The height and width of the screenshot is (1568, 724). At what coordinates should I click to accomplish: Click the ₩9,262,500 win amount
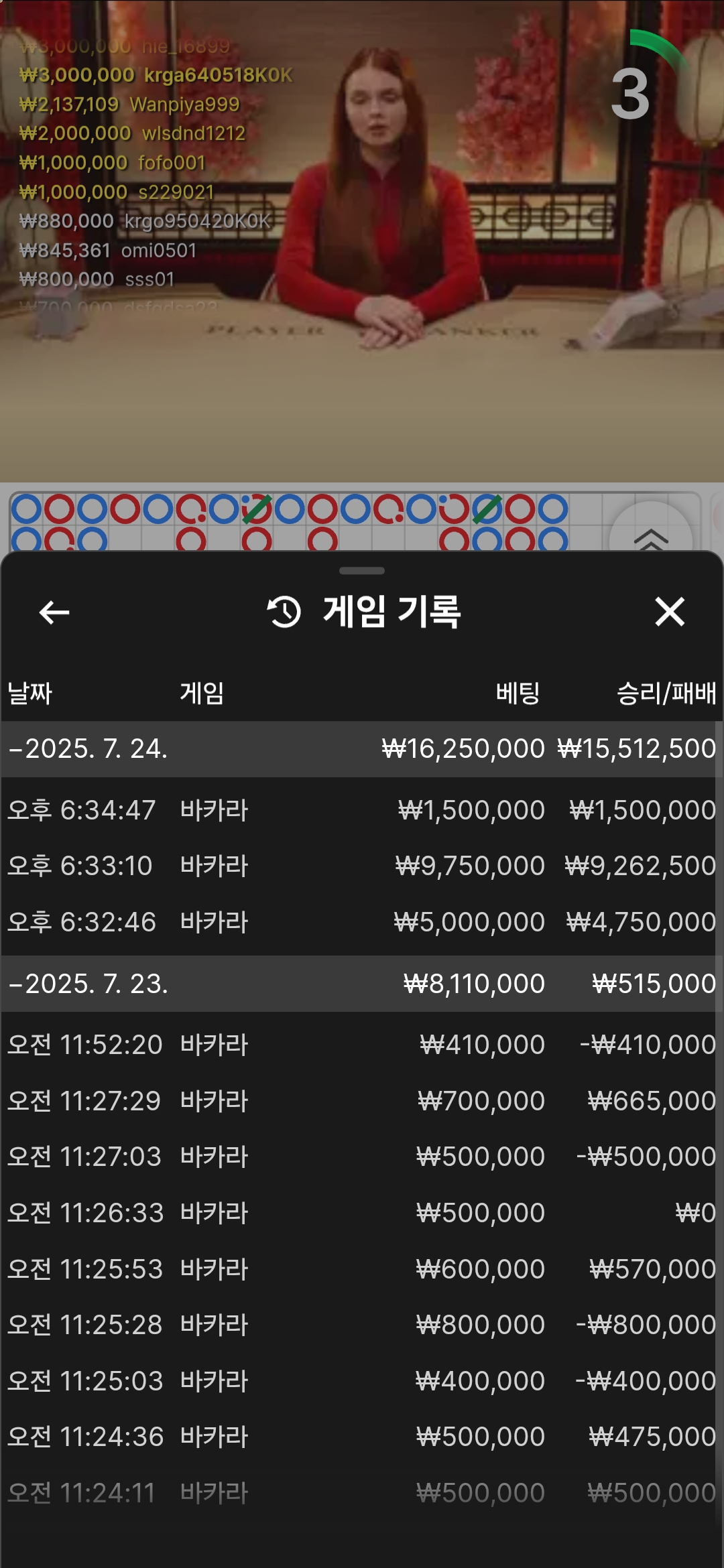(640, 866)
